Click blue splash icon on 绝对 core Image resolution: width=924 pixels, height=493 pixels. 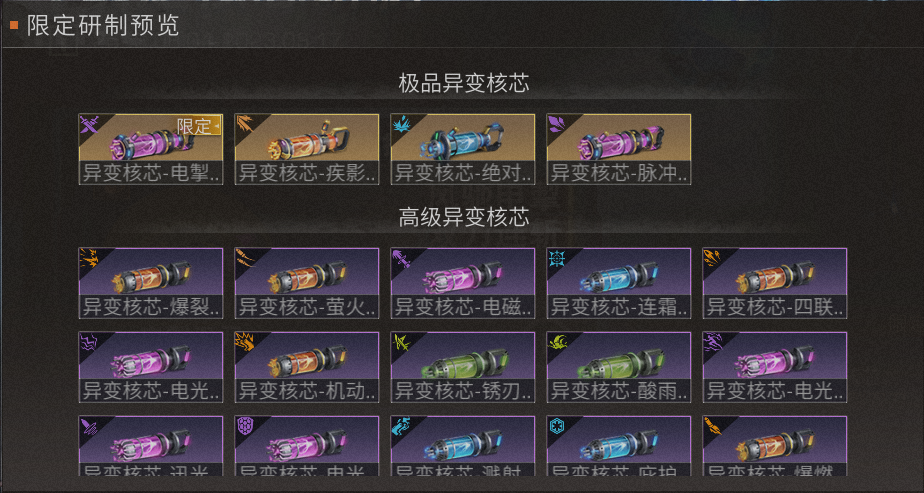click(401, 123)
